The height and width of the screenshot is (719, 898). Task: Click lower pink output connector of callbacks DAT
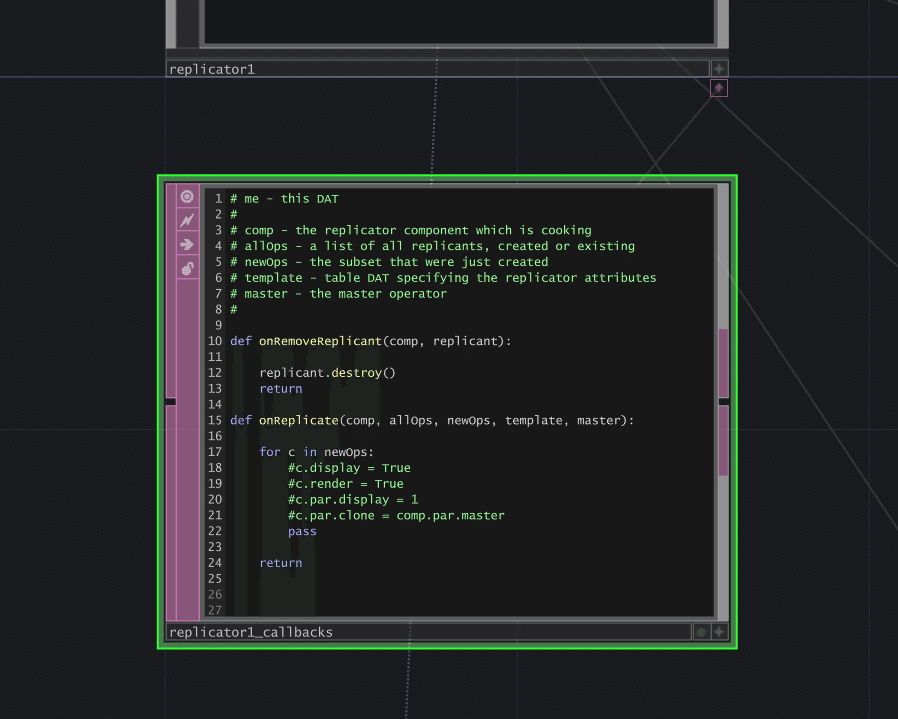724,441
